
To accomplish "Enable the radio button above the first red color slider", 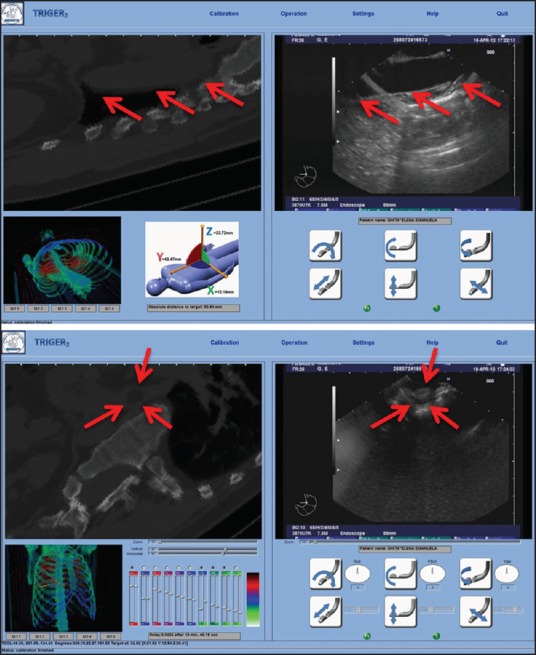I will 132,568.
